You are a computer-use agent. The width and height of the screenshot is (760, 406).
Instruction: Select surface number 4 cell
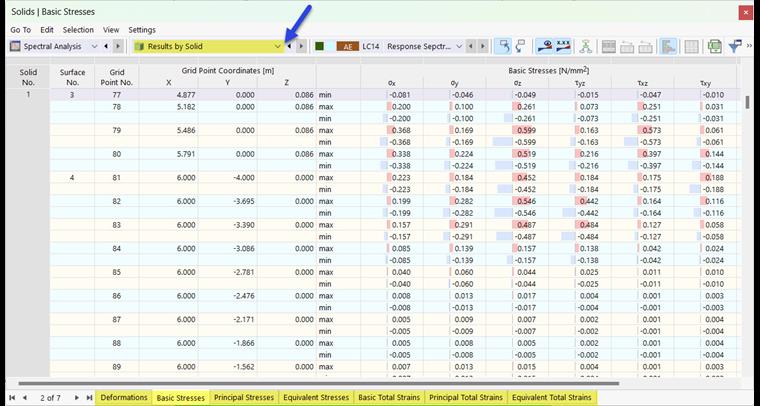point(72,178)
